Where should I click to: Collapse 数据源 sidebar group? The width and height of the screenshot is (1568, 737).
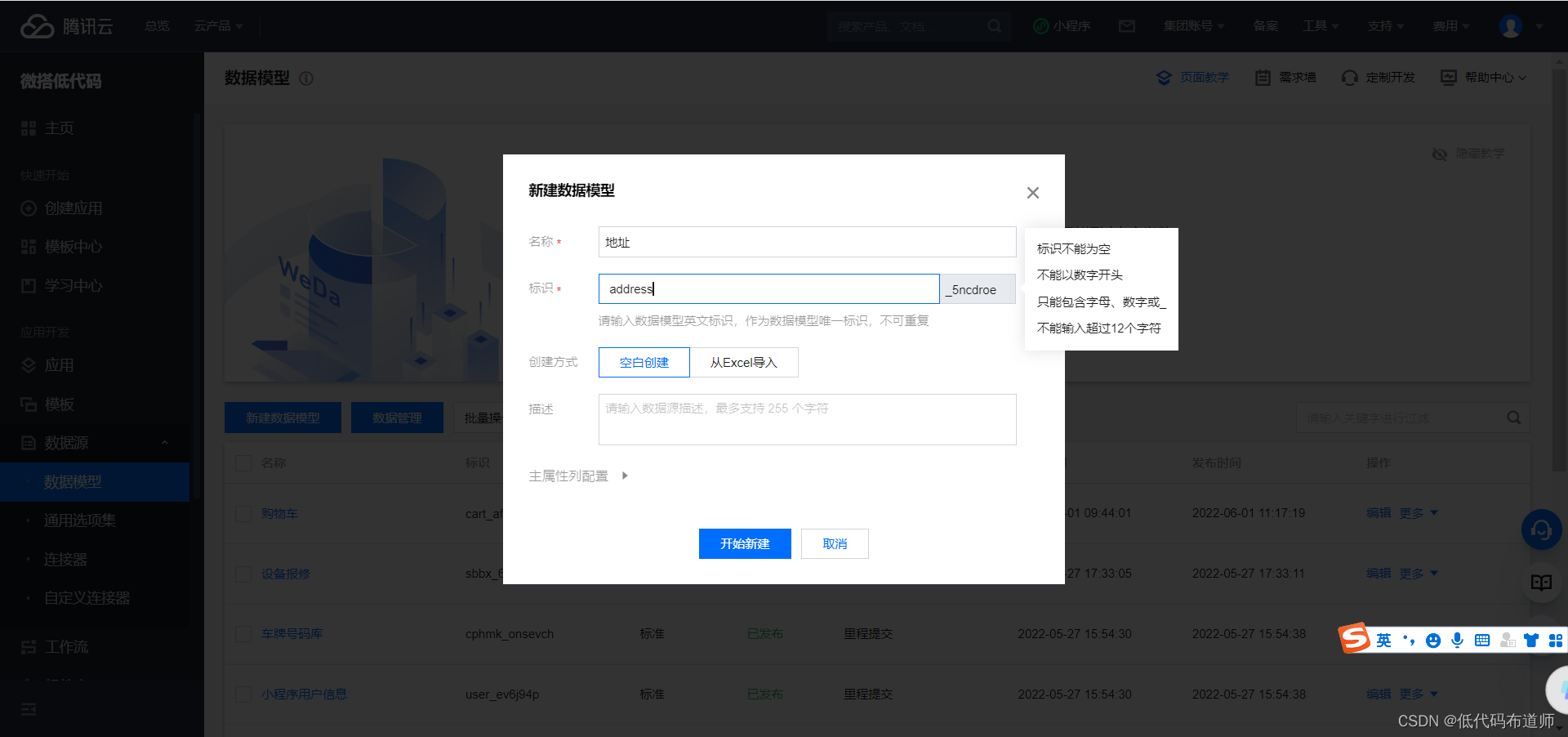point(96,443)
